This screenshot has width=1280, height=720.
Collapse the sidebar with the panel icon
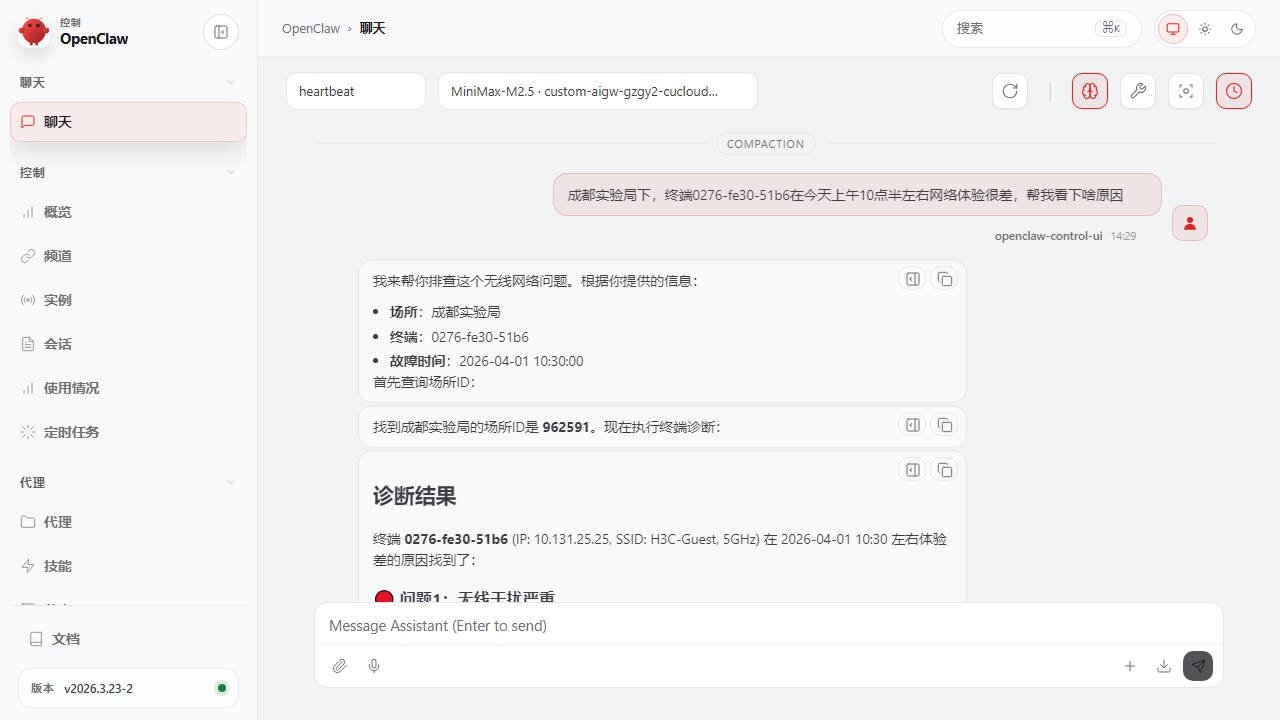221,32
